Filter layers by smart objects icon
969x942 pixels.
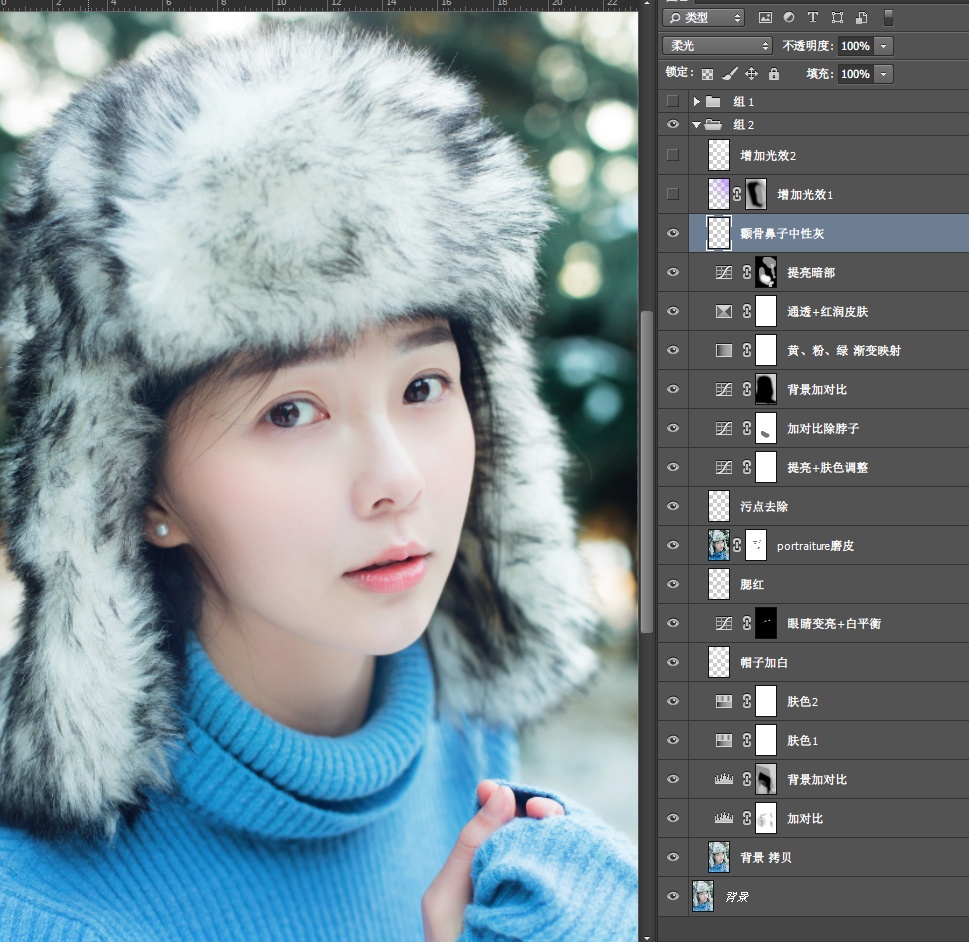(x=861, y=17)
